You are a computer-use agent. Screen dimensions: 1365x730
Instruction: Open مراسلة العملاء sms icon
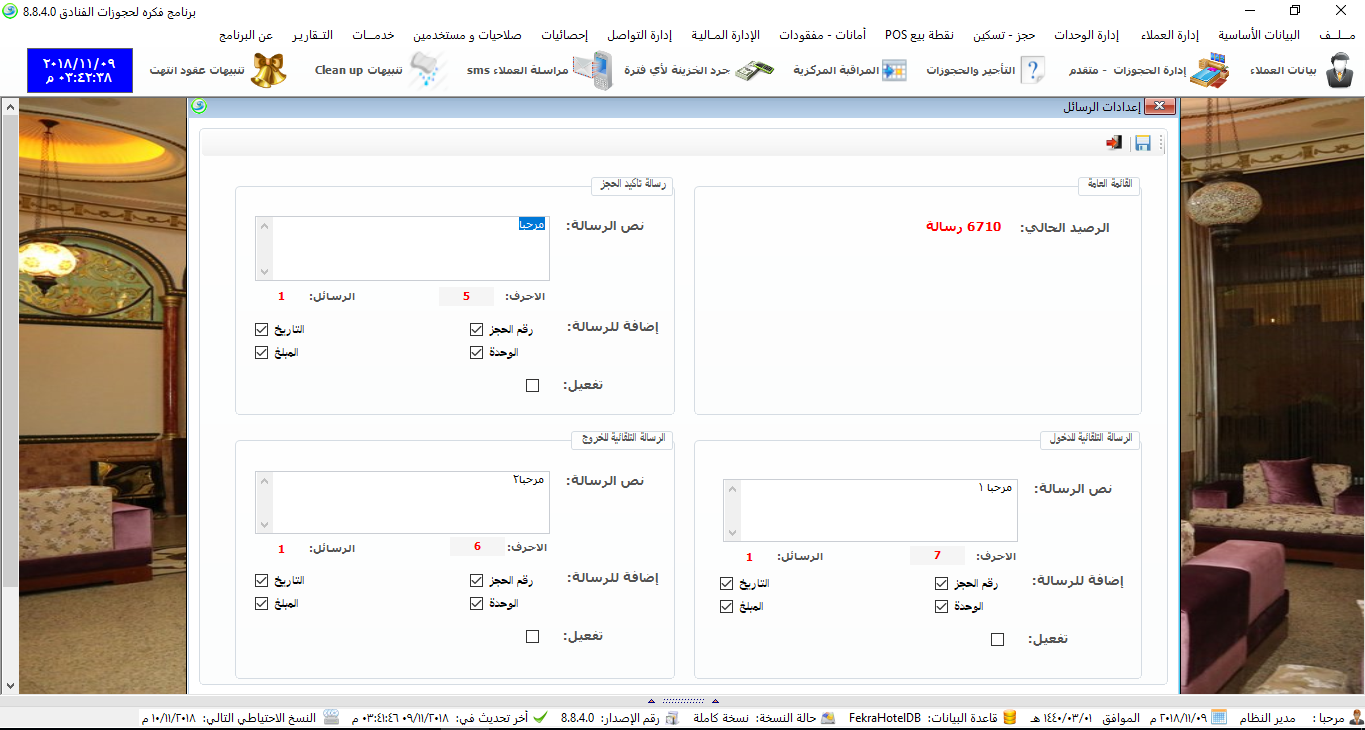pyautogui.click(x=598, y=71)
